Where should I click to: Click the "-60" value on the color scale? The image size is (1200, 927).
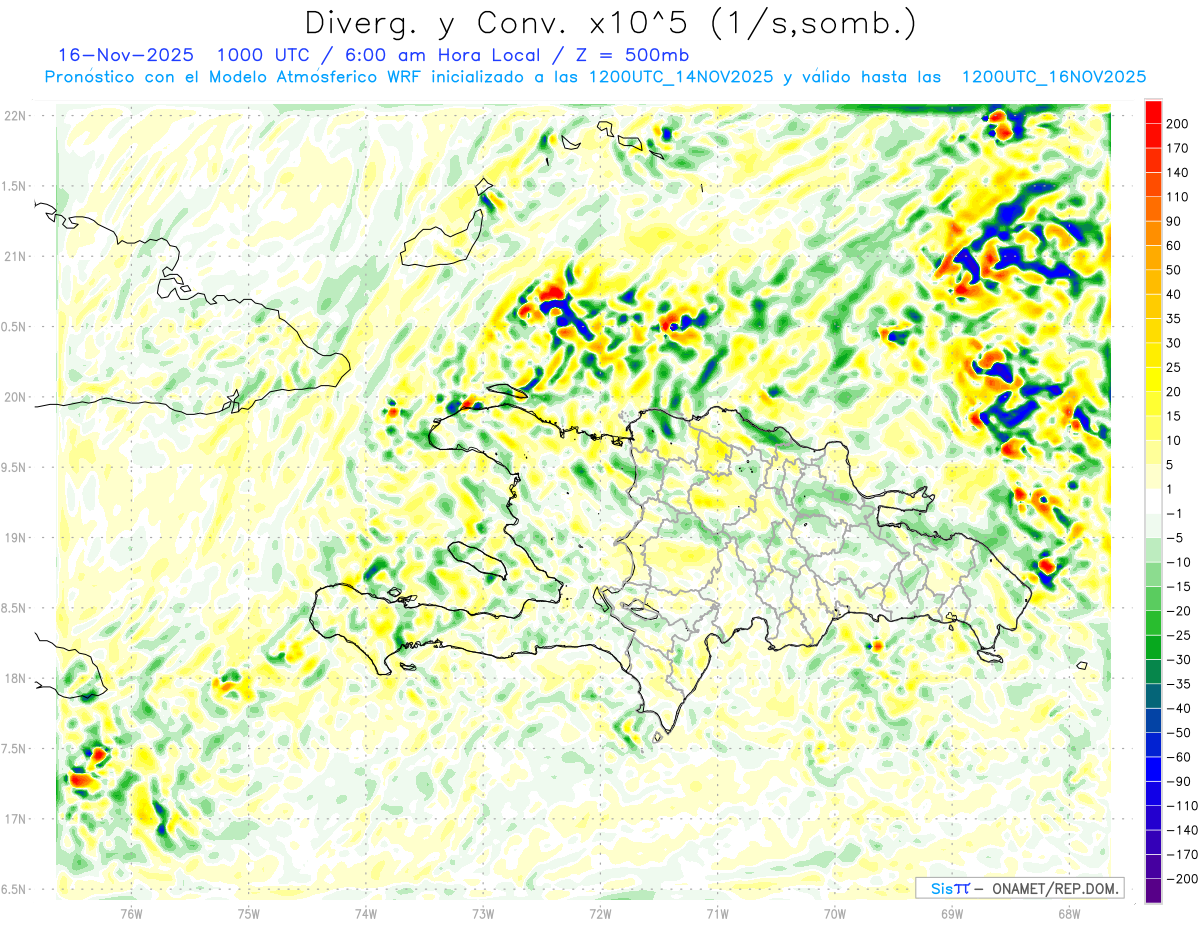[1179, 758]
